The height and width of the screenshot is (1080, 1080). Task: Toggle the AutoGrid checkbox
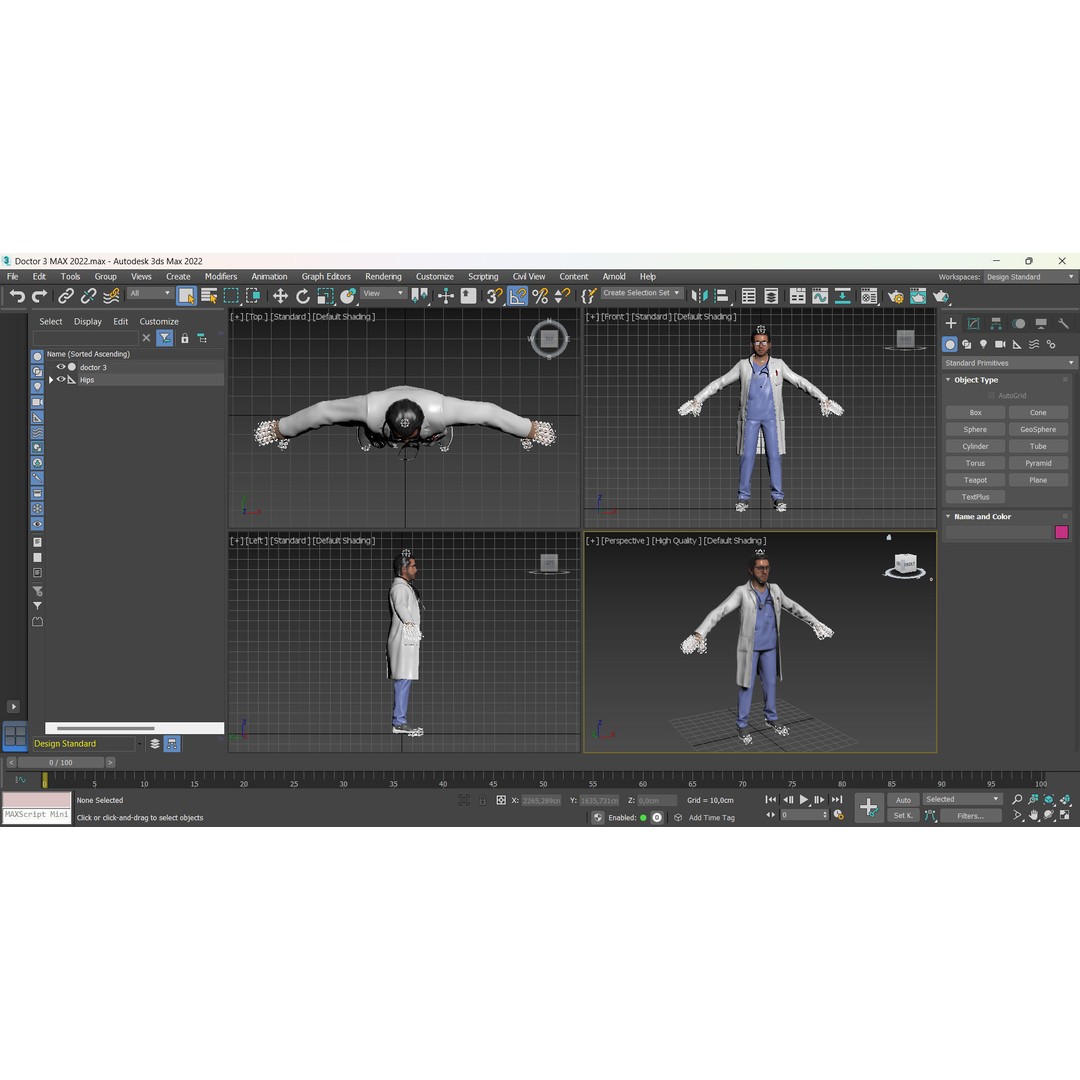[x=991, y=395]
